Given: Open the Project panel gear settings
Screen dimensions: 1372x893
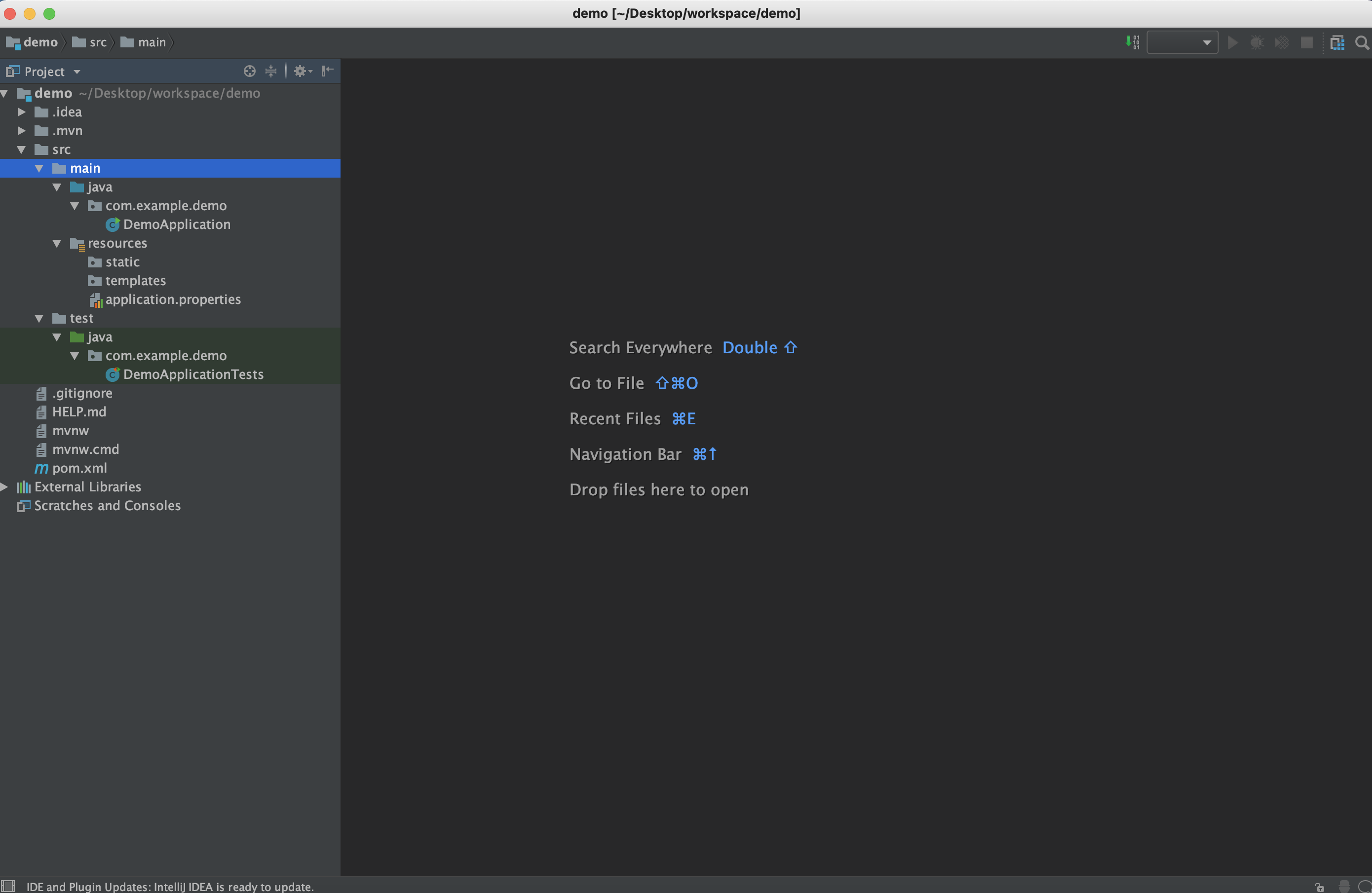Looking at the screenshot, I should 302,71.
